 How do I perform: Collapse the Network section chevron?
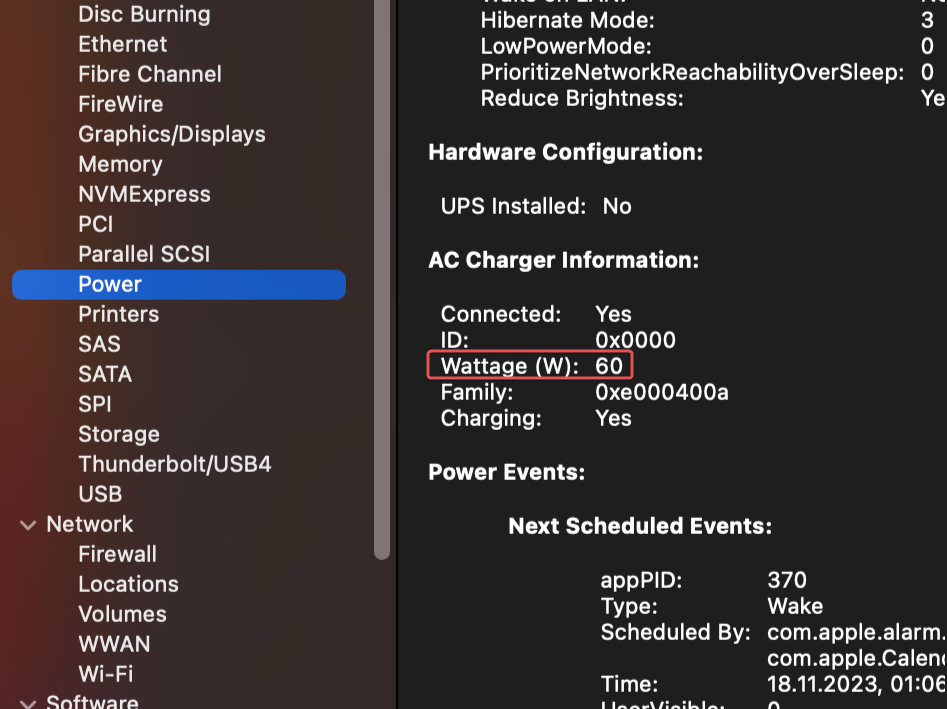pos(28,525)
